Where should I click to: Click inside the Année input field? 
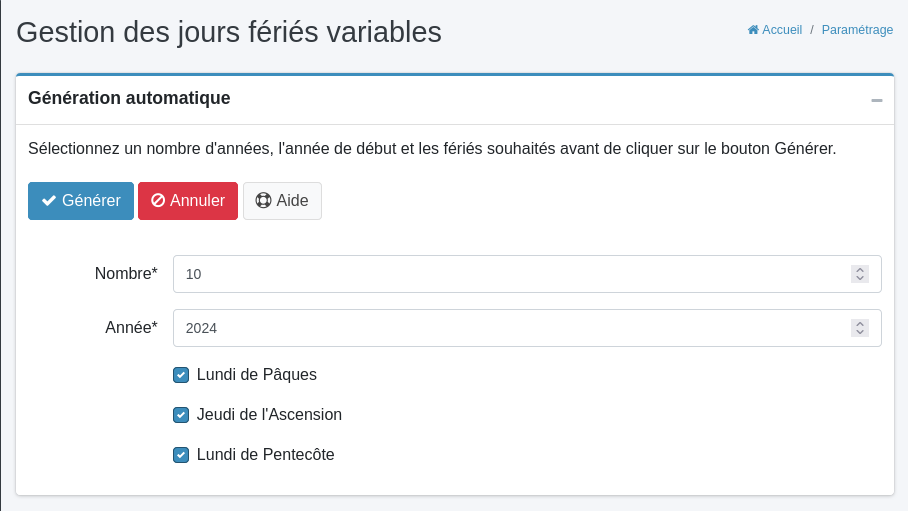point(500,328)
